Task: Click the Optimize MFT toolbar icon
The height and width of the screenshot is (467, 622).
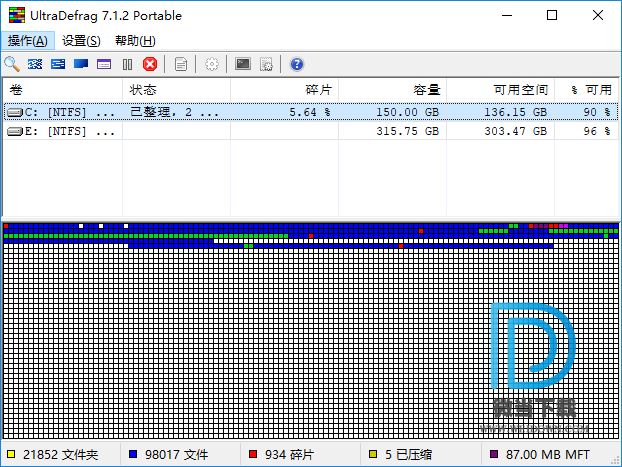Action: coord(104,64)
